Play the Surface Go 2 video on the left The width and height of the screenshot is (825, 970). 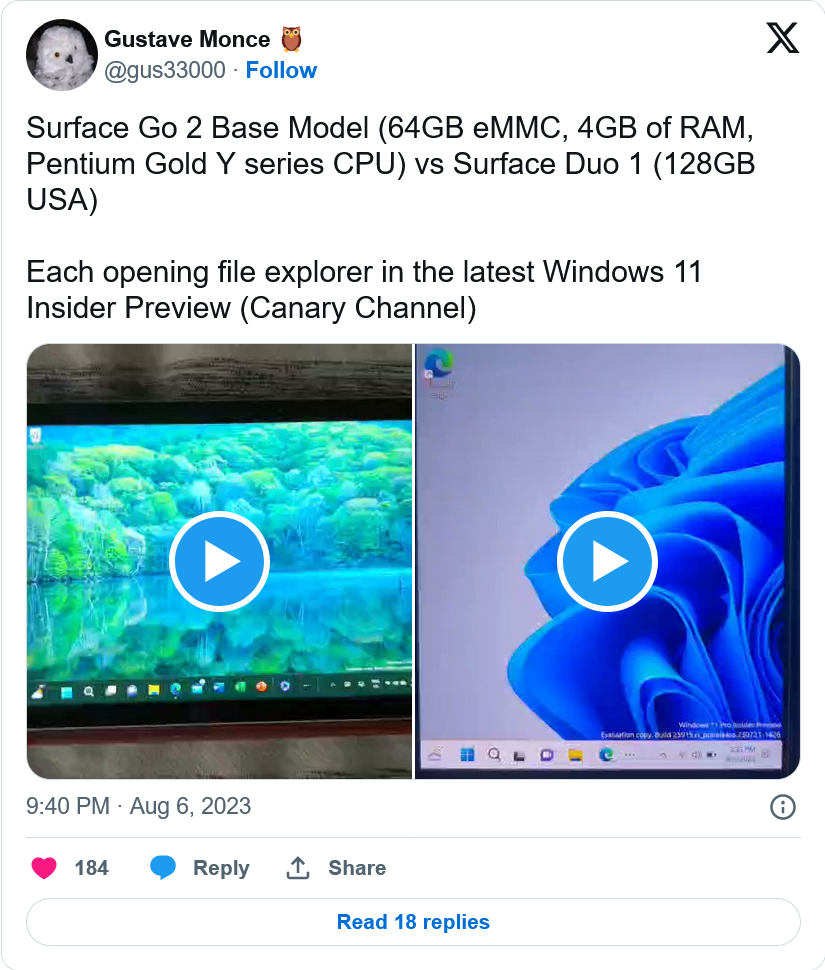[219, 562]
